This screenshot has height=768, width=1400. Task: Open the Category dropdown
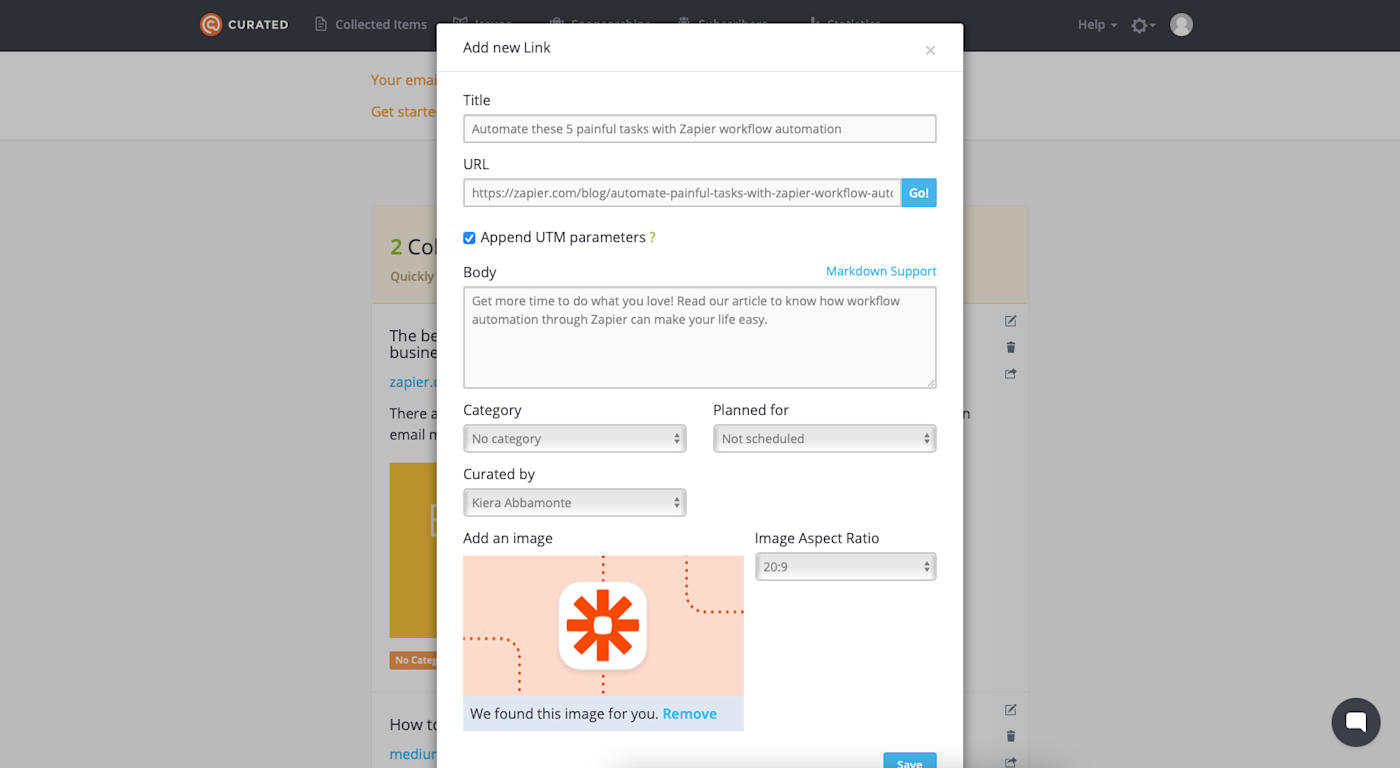[x=575, y=438]
